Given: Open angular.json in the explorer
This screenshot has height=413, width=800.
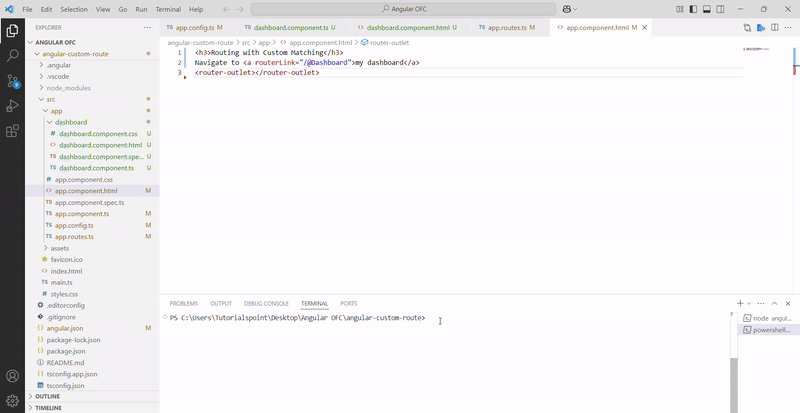Looking at the screenshot, I should point(64,328).
